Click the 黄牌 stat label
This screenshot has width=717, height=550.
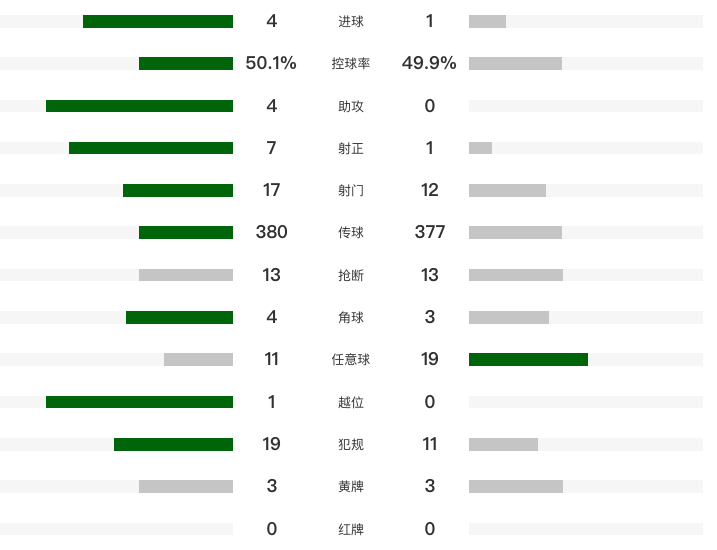coord(351,486)
